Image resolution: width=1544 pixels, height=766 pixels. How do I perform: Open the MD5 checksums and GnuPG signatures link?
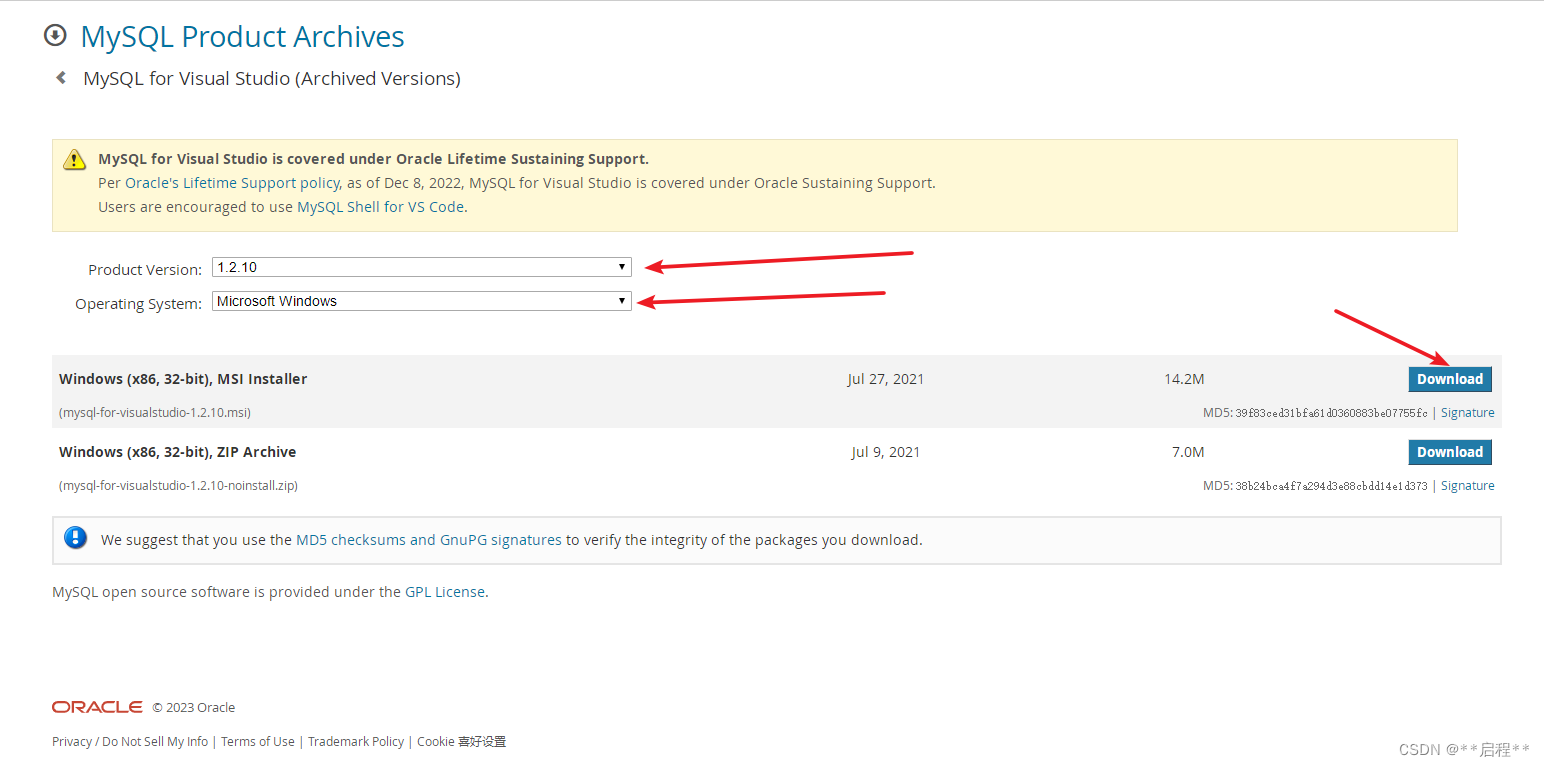click(425, 539)
